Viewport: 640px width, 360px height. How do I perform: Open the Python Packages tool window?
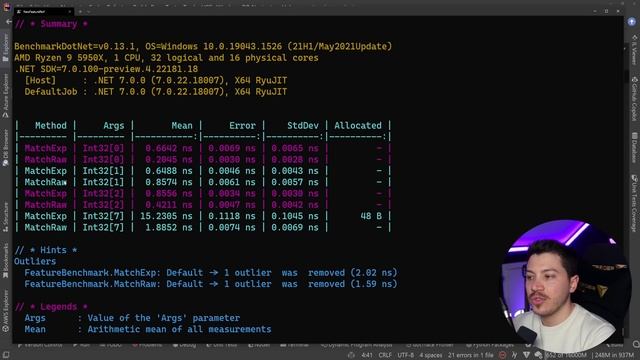click(490, 345)
